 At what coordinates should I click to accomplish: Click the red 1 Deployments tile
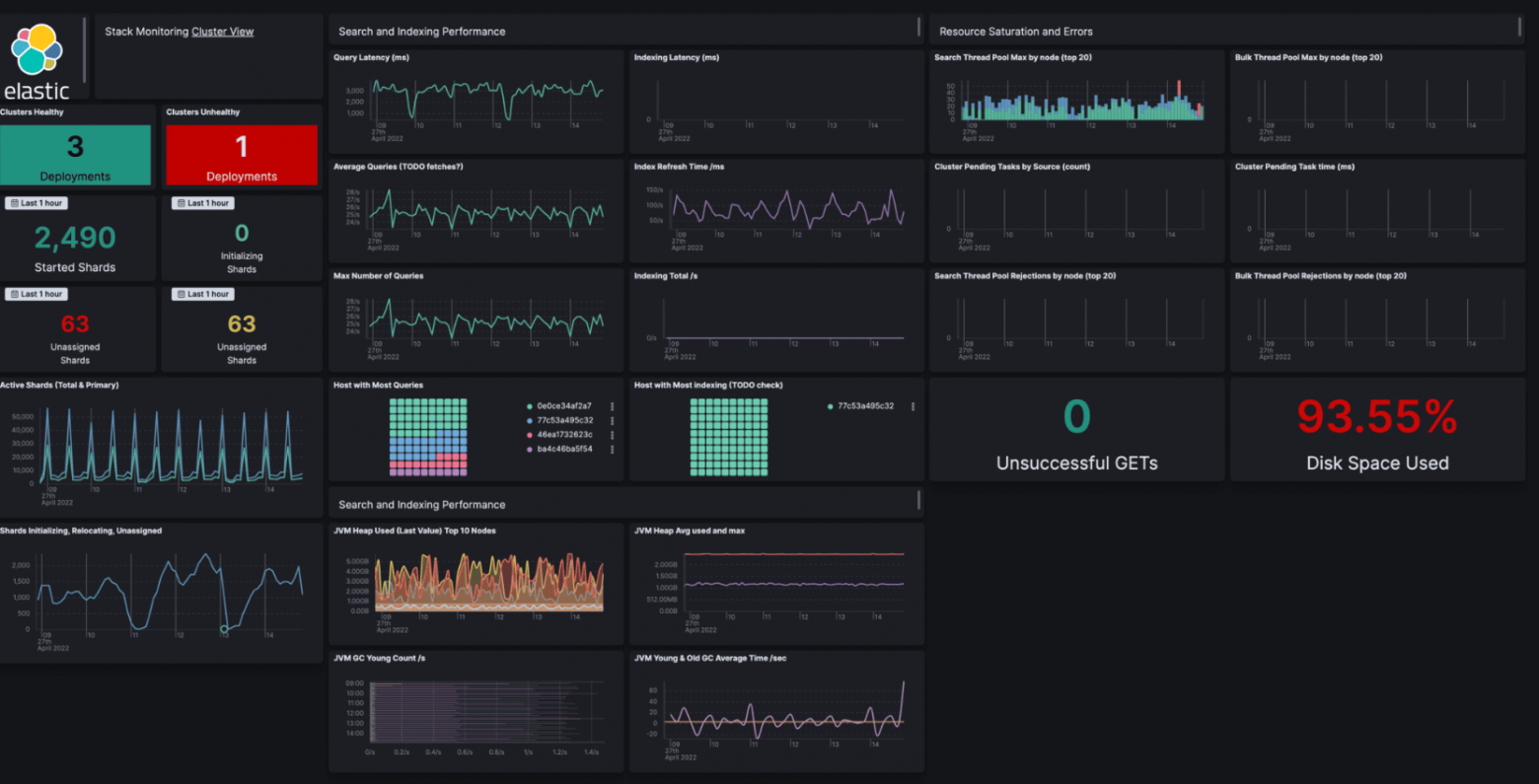[242, 154]
